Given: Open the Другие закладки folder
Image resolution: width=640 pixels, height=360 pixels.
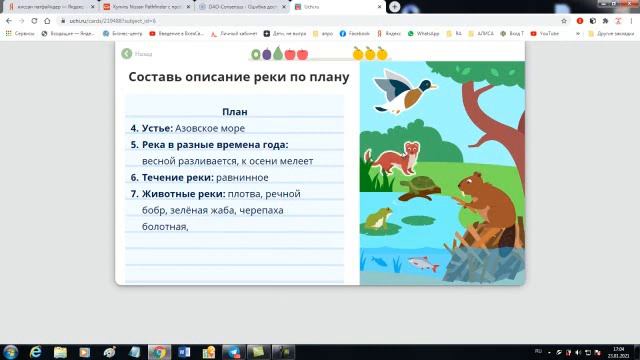Looking at the screenshot, I should [x=611, y=33].
